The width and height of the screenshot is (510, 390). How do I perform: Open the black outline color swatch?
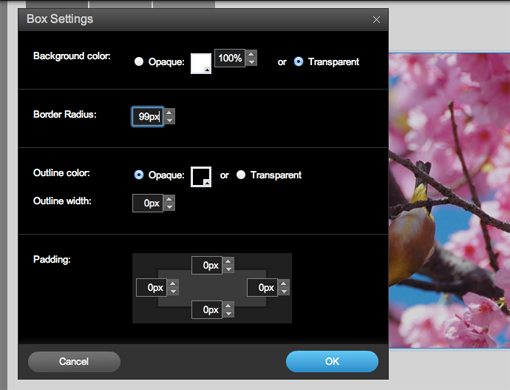(x=201, y=177)
